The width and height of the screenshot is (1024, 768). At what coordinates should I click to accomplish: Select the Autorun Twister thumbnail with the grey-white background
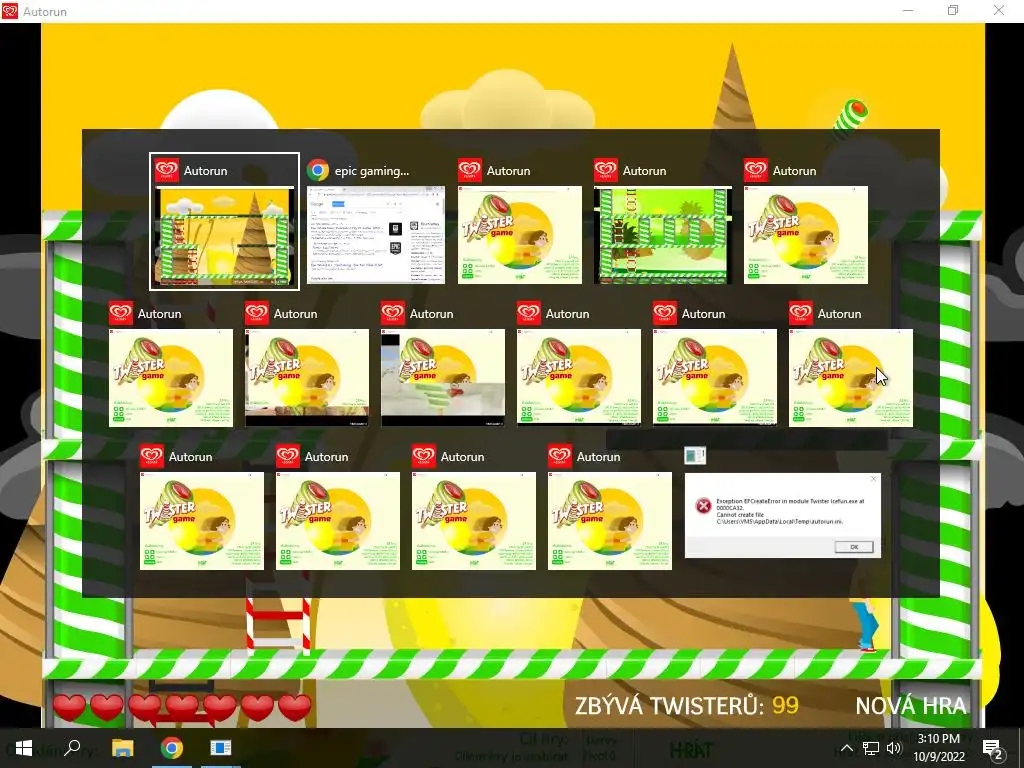coord(443,377)
